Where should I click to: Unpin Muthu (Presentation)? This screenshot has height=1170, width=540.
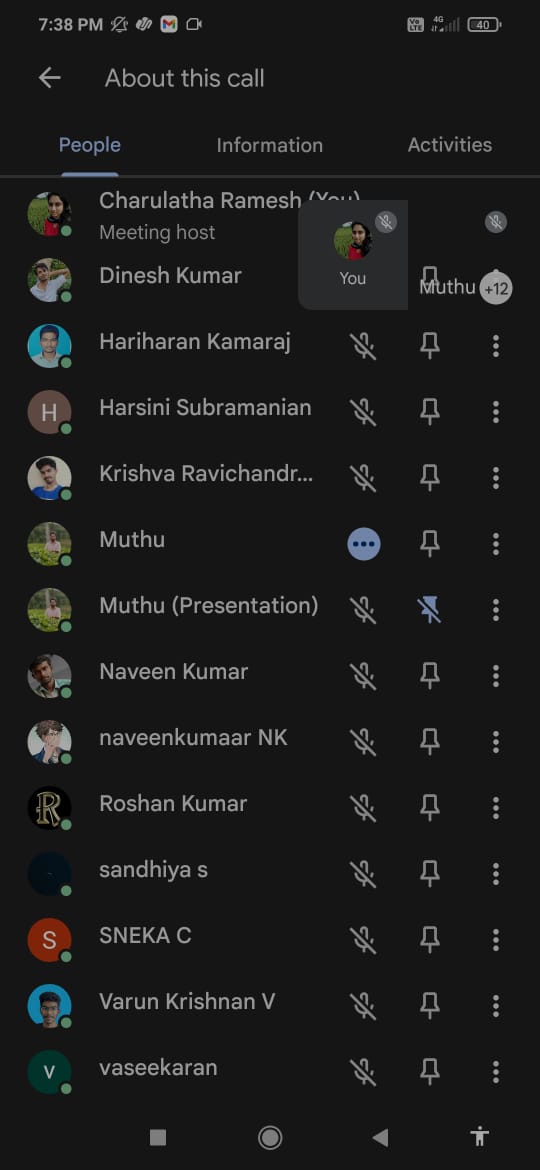pos(430,610)
